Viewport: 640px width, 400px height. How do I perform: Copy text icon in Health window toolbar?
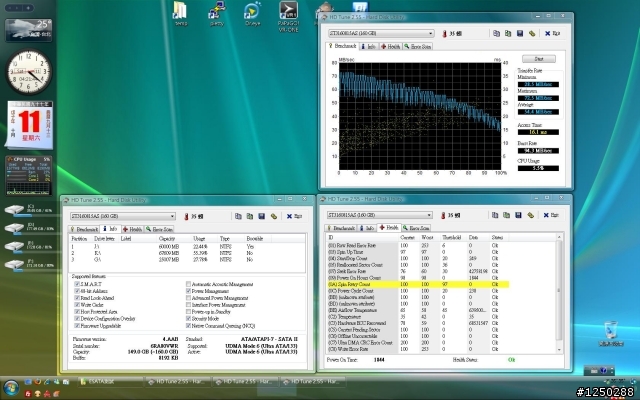tap(495, 215)
